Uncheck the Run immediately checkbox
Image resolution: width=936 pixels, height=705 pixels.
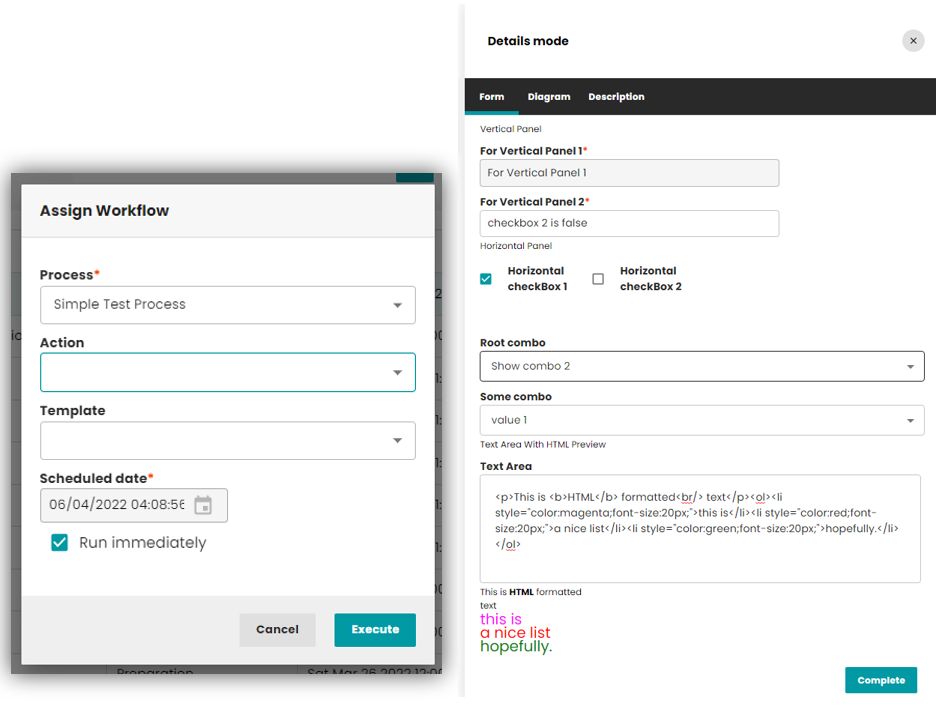click(60, 543)
